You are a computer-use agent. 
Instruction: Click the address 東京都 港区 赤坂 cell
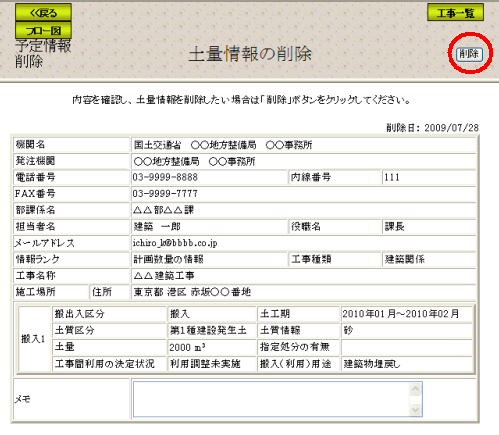[303, 292]
